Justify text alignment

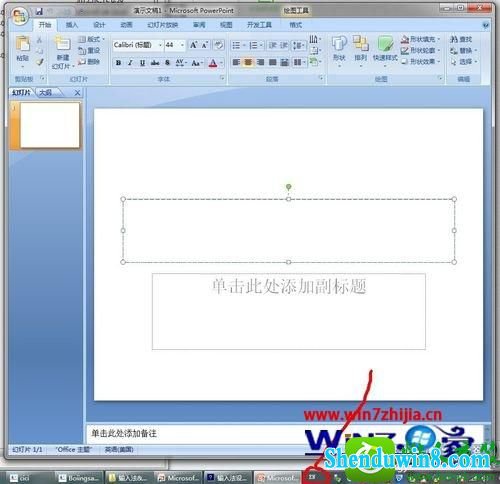coord(273,62)
